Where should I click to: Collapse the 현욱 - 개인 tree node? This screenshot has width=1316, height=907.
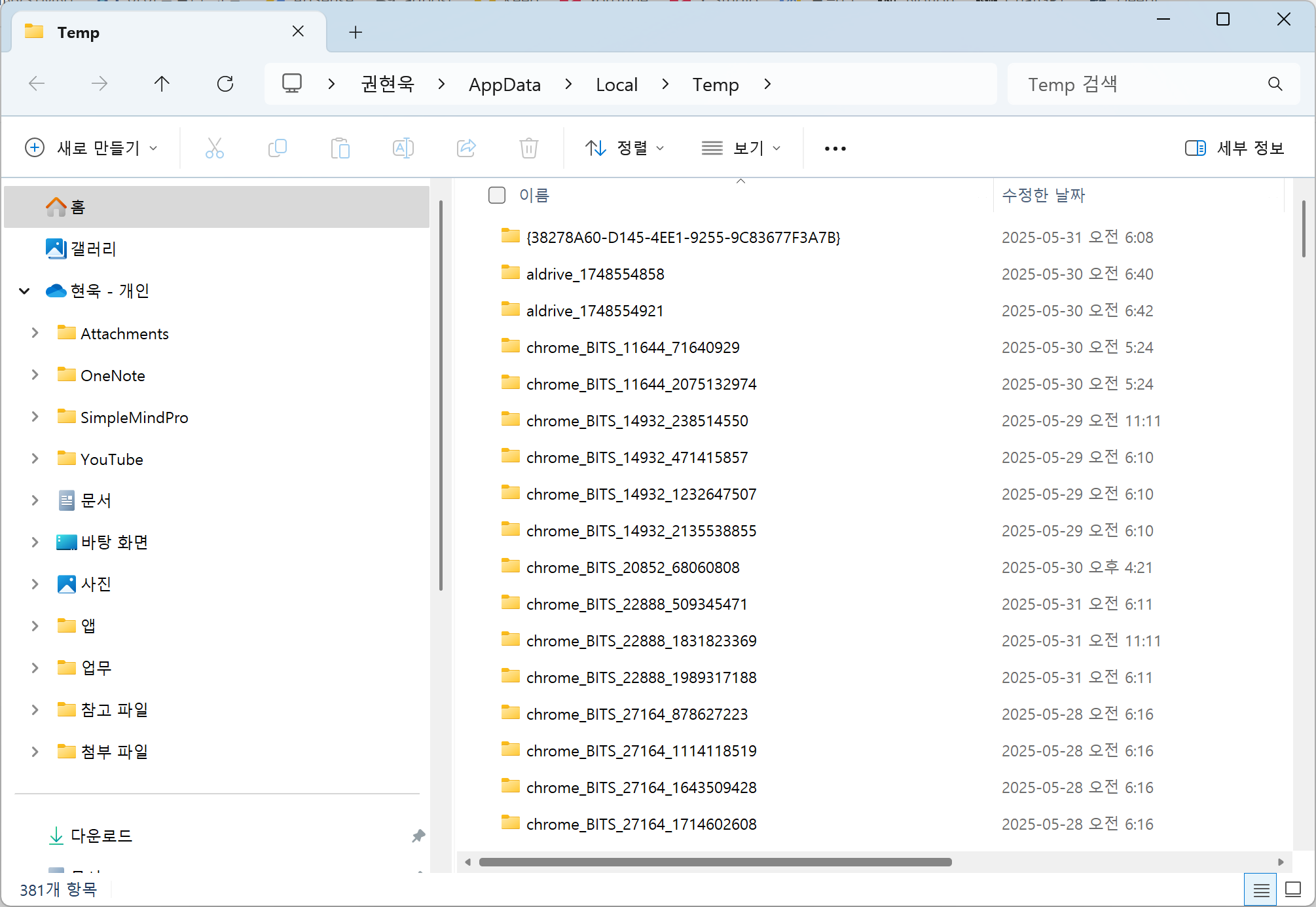pyautogui.click(x=24, y=291)
